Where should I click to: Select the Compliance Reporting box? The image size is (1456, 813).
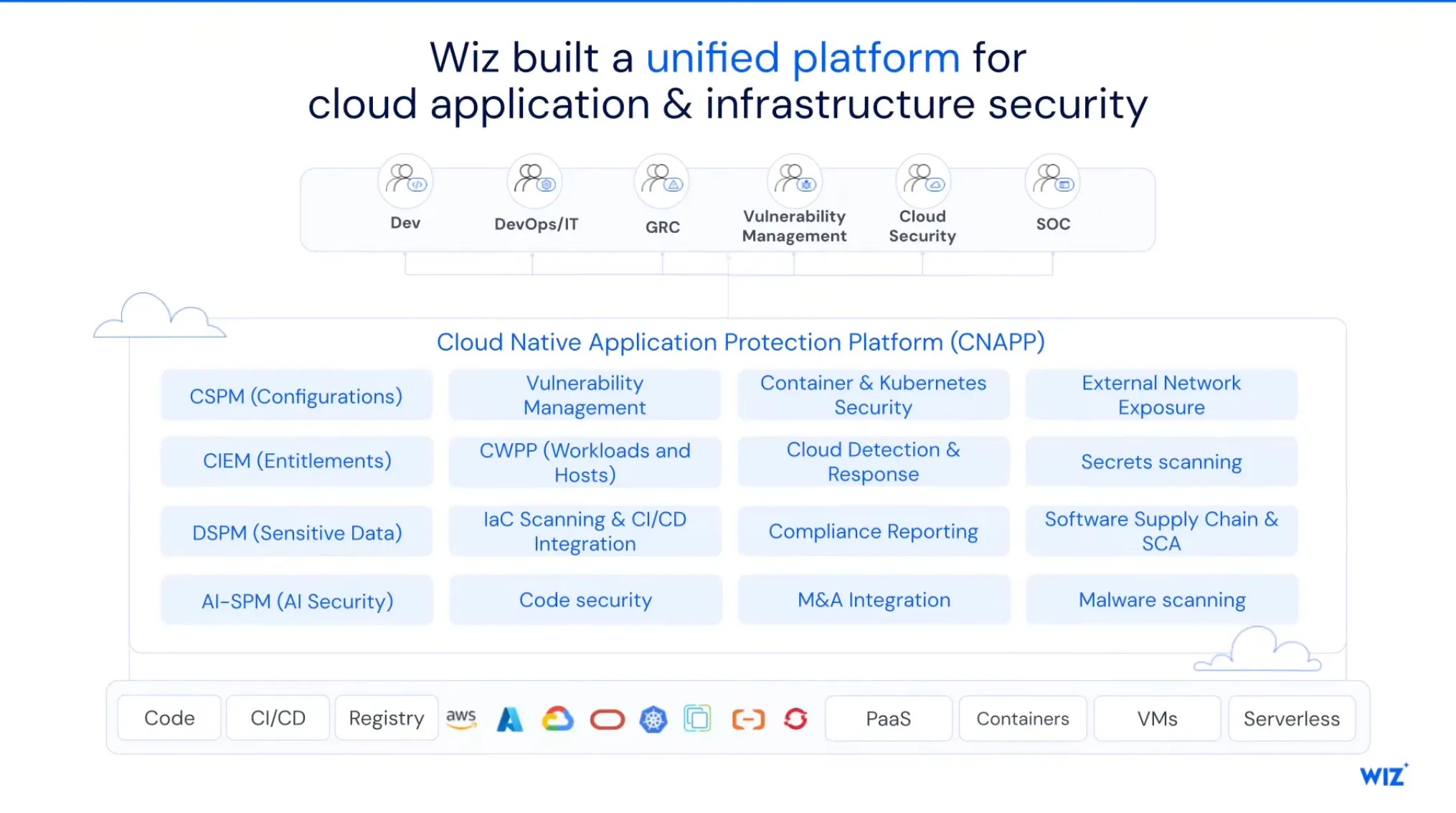(x=873, y=531)
